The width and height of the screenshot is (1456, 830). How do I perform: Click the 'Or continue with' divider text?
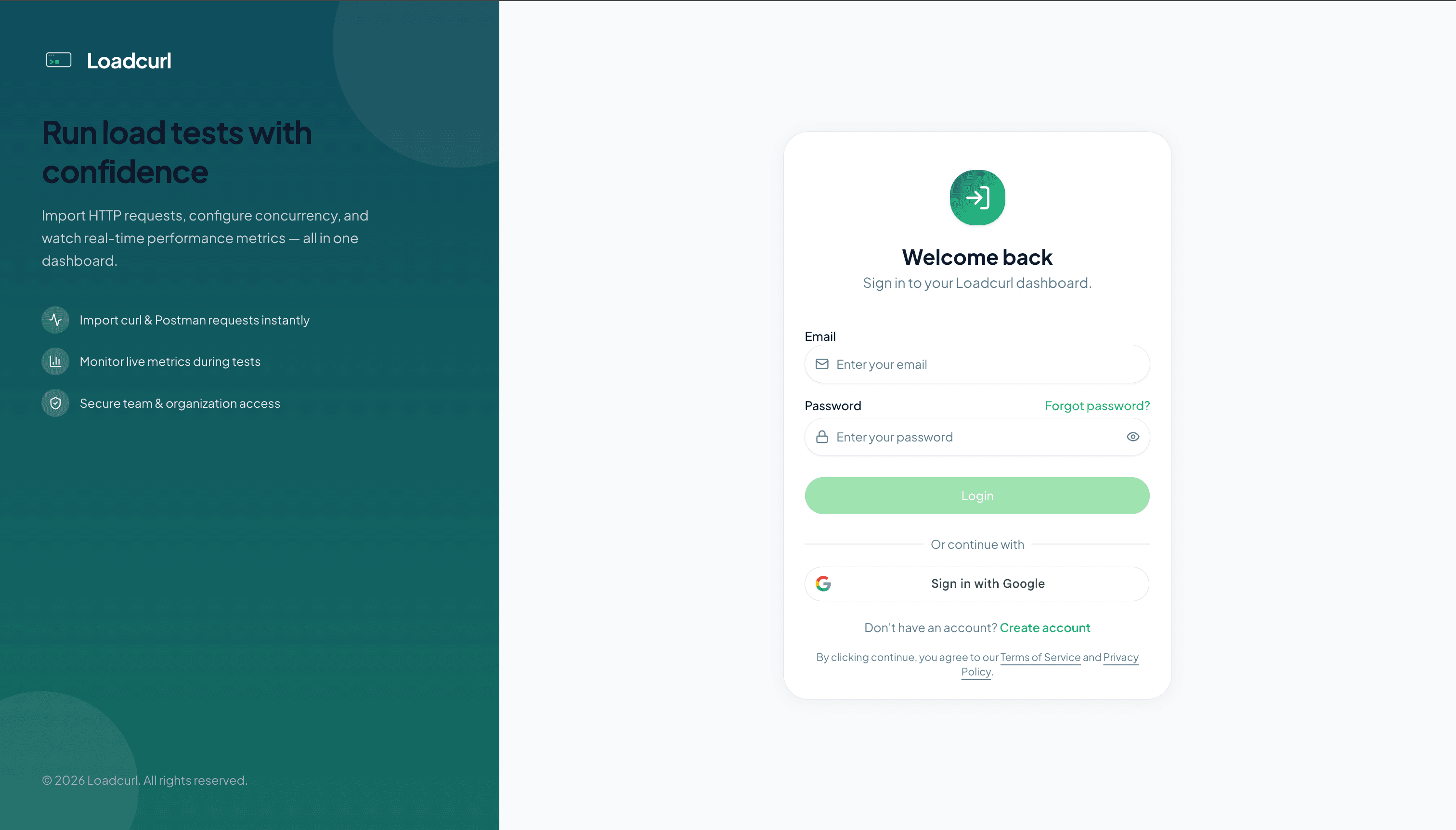[x=977, y=545]
